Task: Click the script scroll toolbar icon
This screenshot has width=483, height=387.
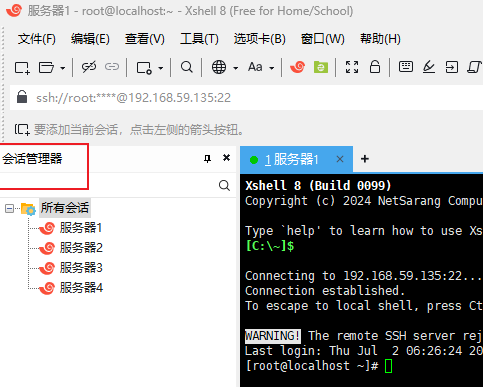Action: coord(475,67)
